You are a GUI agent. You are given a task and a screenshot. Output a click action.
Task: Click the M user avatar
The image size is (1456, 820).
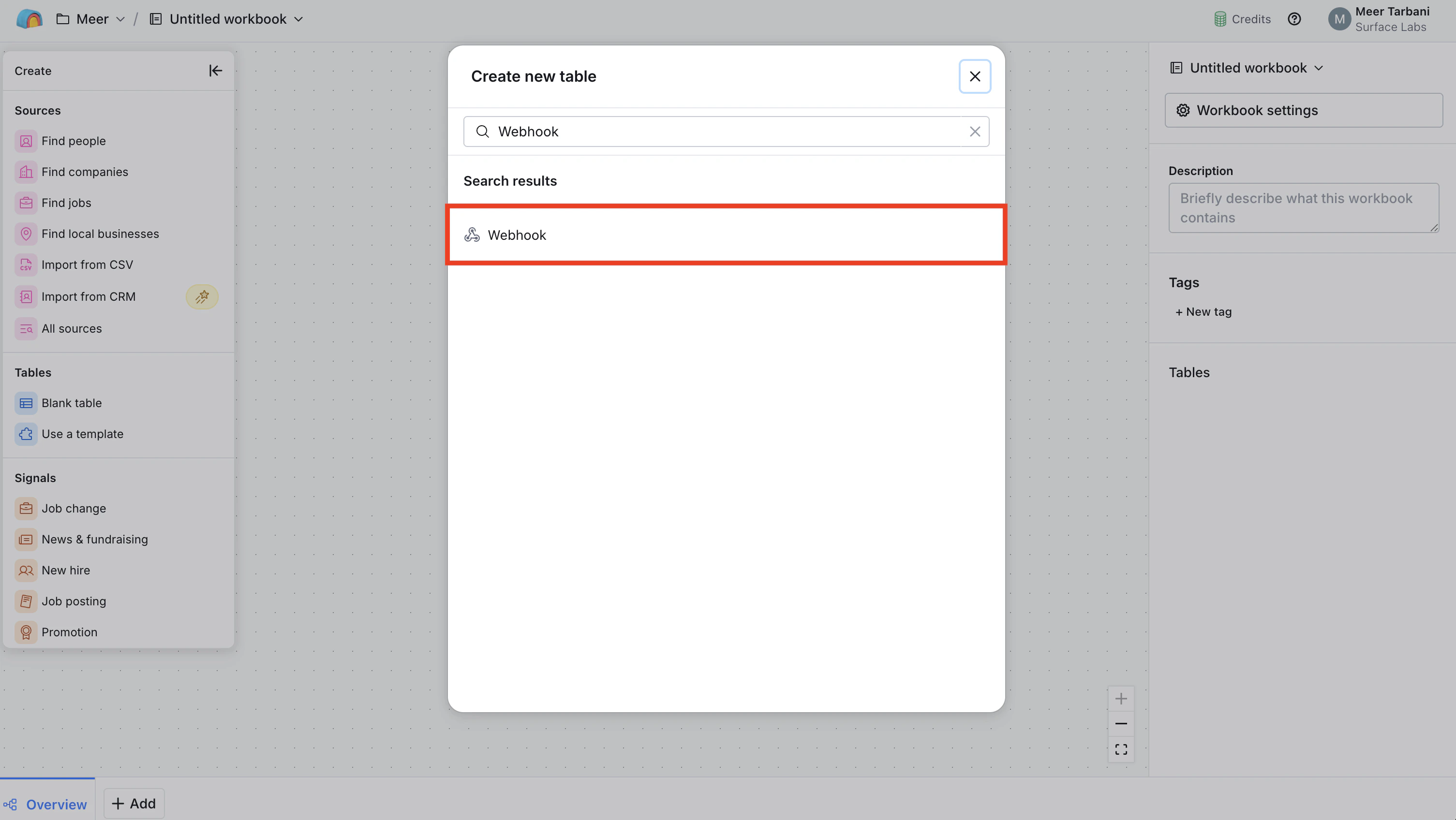tap(1339, 19)
